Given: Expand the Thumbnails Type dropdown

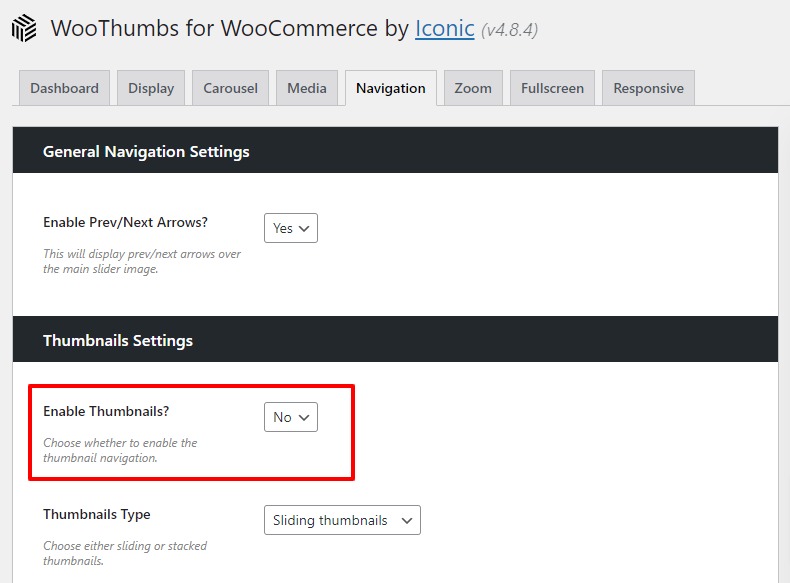Looking at the screenshot, I should click(342, 520).
